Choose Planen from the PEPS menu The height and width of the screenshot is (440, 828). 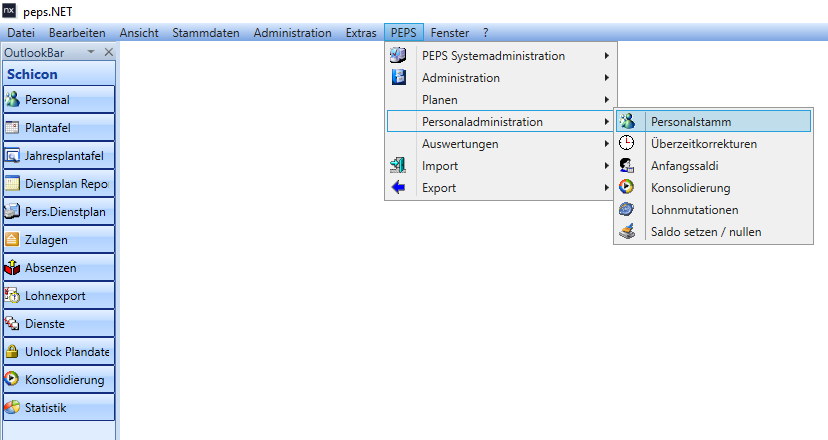click(x=500, y=100)
